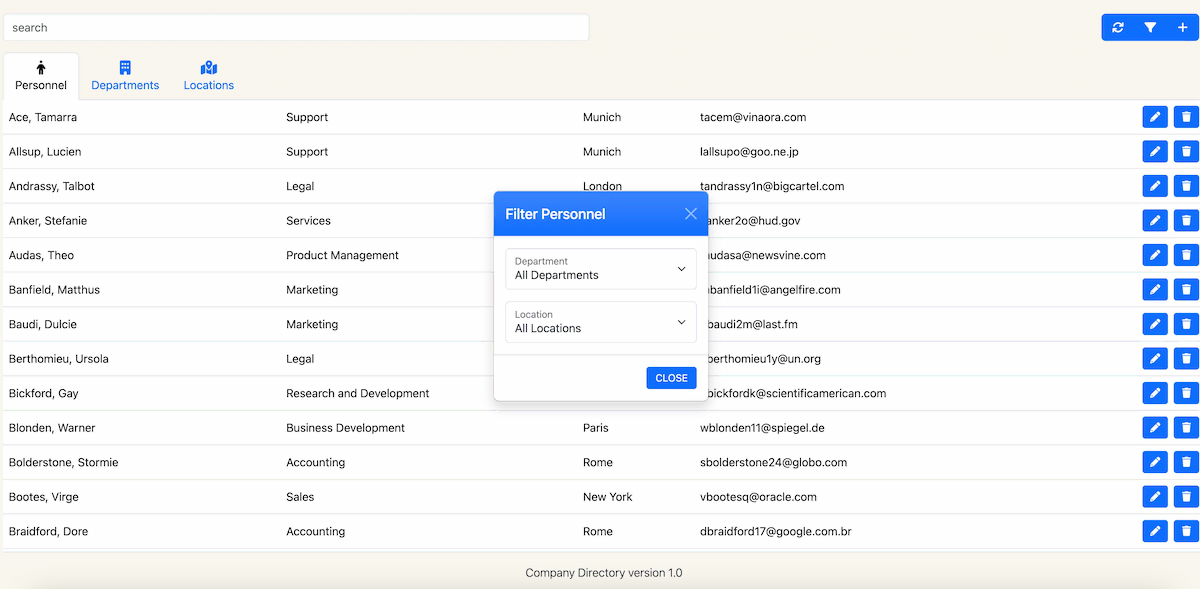The width and height of the screenshot is (1200, 589).
Task: Click the refresh icon in top toolbar
Action: click(x=1118, y=28)
